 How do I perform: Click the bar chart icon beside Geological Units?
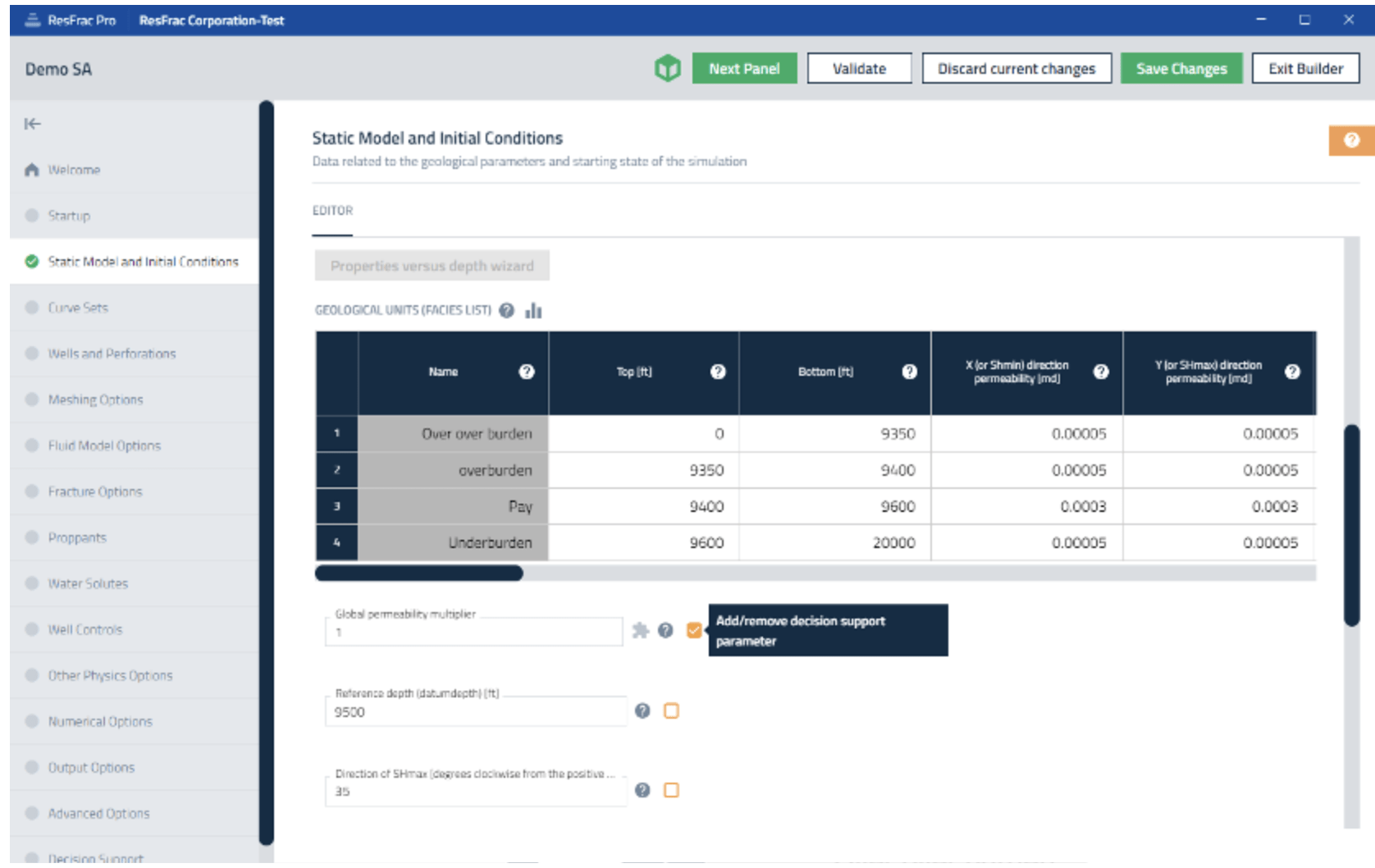(x=533, y=310)
